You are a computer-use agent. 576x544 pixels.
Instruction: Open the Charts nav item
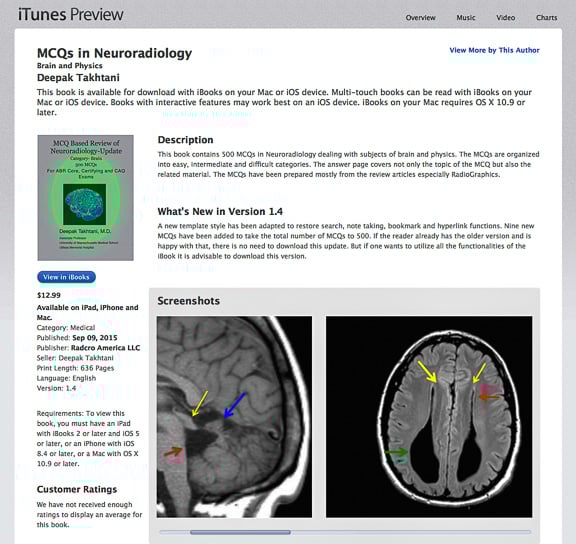pyautogui.click(x=546, y=18)
